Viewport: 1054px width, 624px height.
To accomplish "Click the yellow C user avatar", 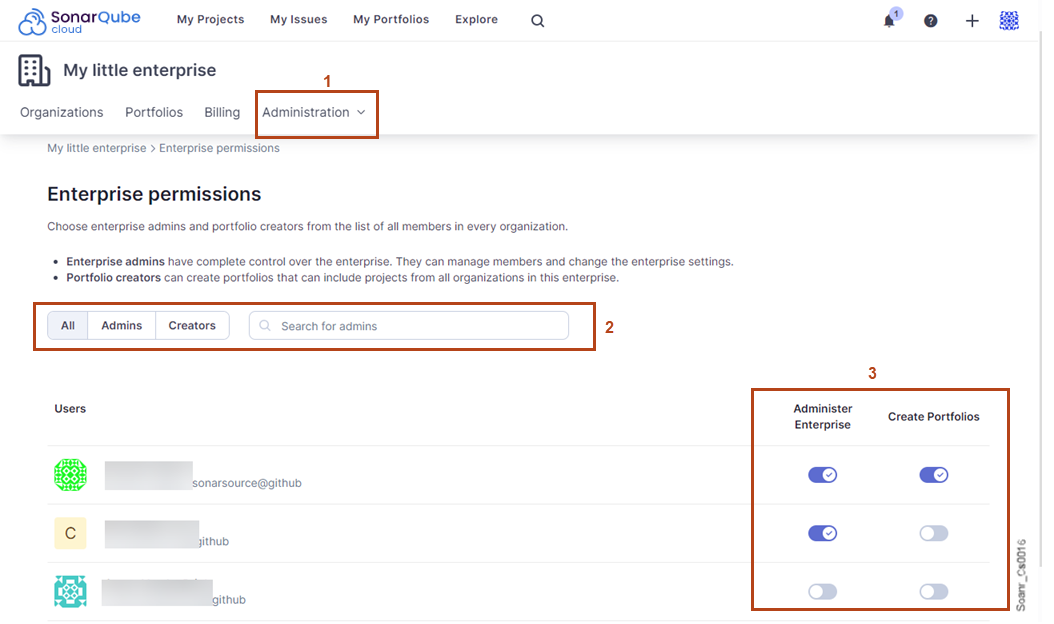I will click(70, 533).
